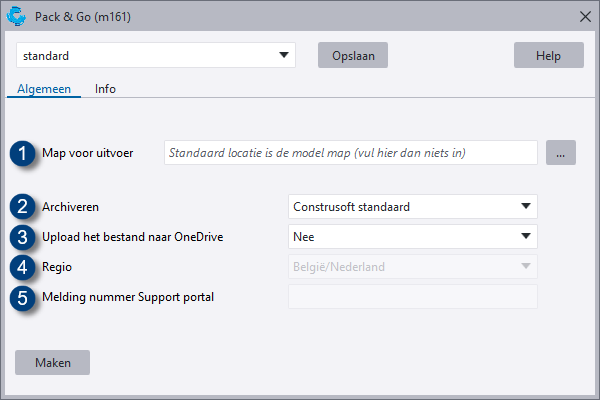Click the 'Upload het bestand naar OneDrive' label
Image resolution: width=600 pixels, height=400 pixels.
pyautogui.click(x=132, y=237)
